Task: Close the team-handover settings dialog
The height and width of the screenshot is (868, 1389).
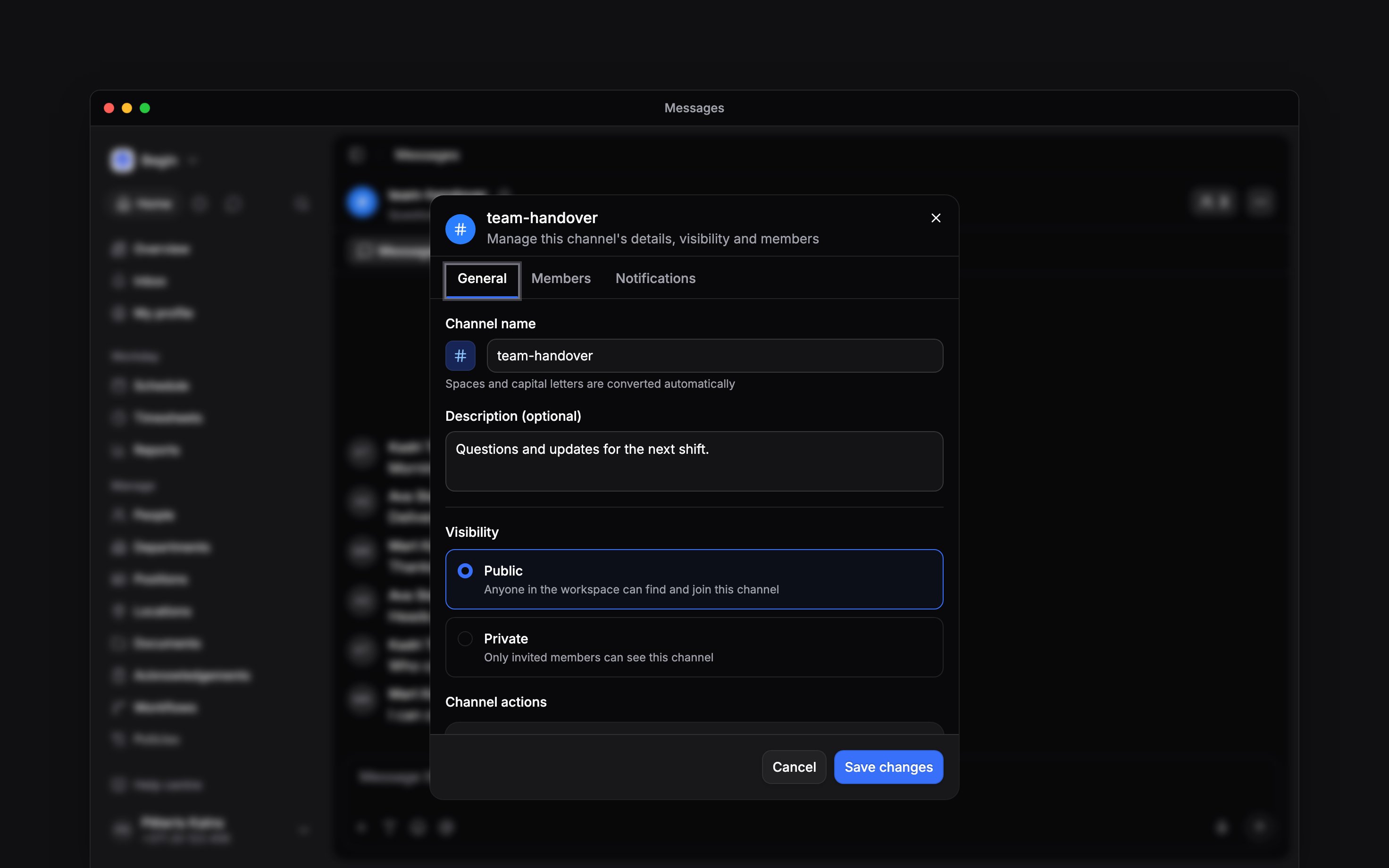Action: tap(936, 218)
